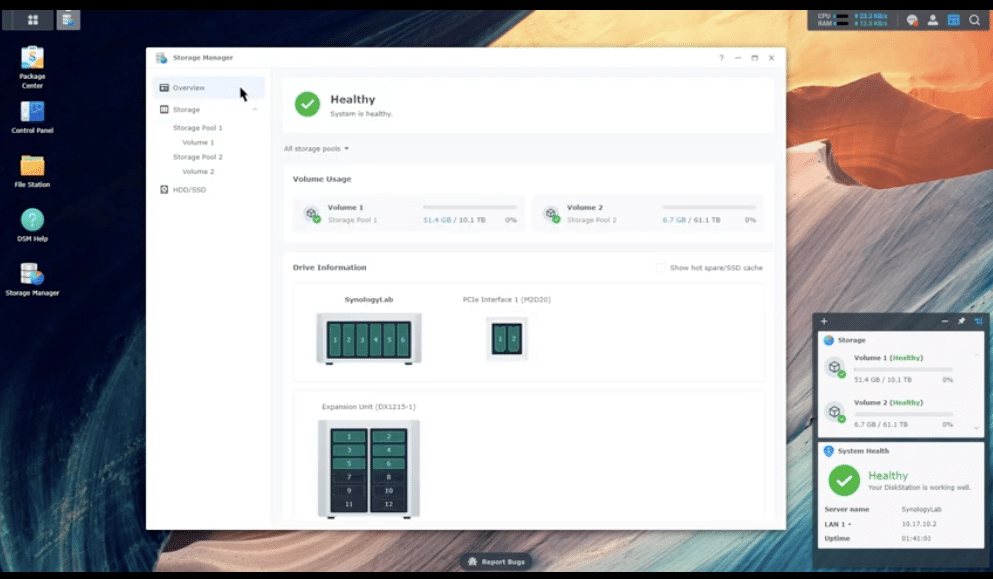Click Volume 1 usage bar in Volume Usage

point(470,207)
